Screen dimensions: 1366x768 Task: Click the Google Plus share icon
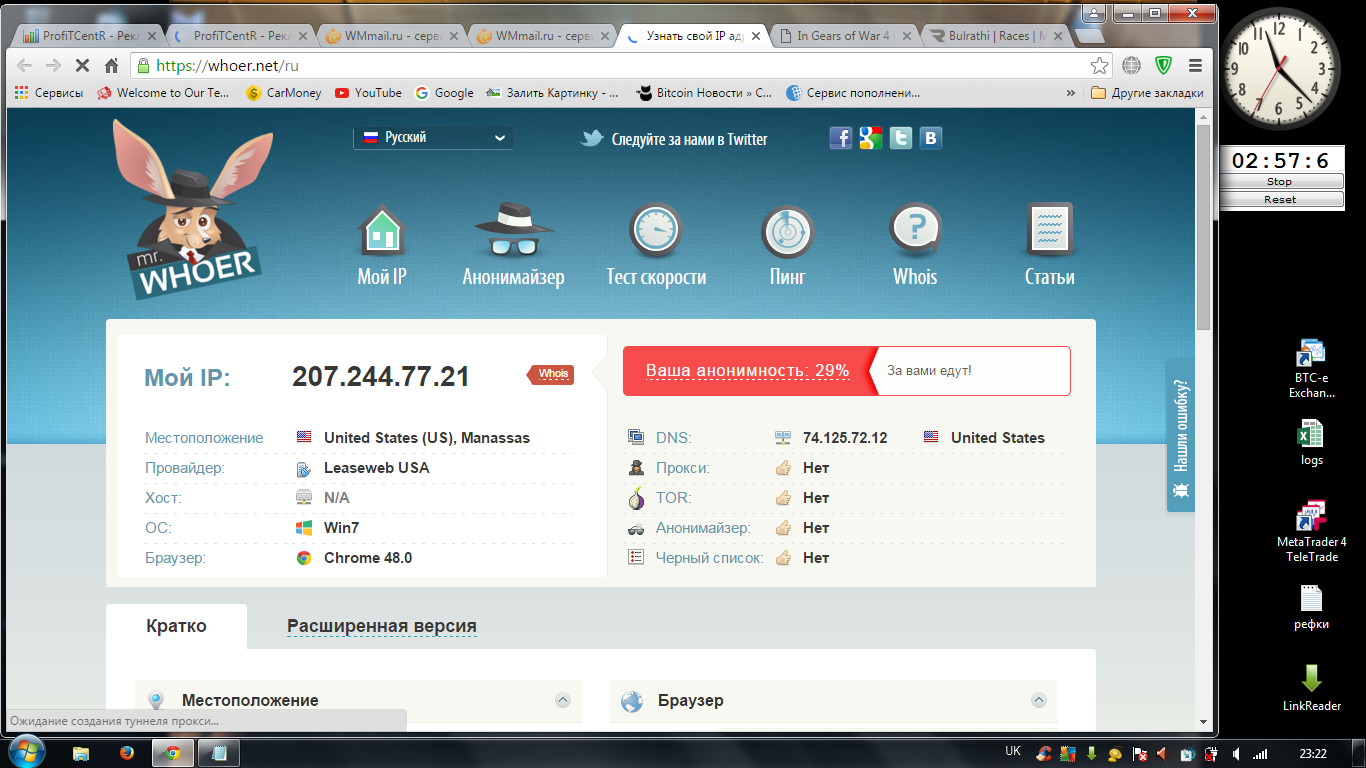point(871,138)
